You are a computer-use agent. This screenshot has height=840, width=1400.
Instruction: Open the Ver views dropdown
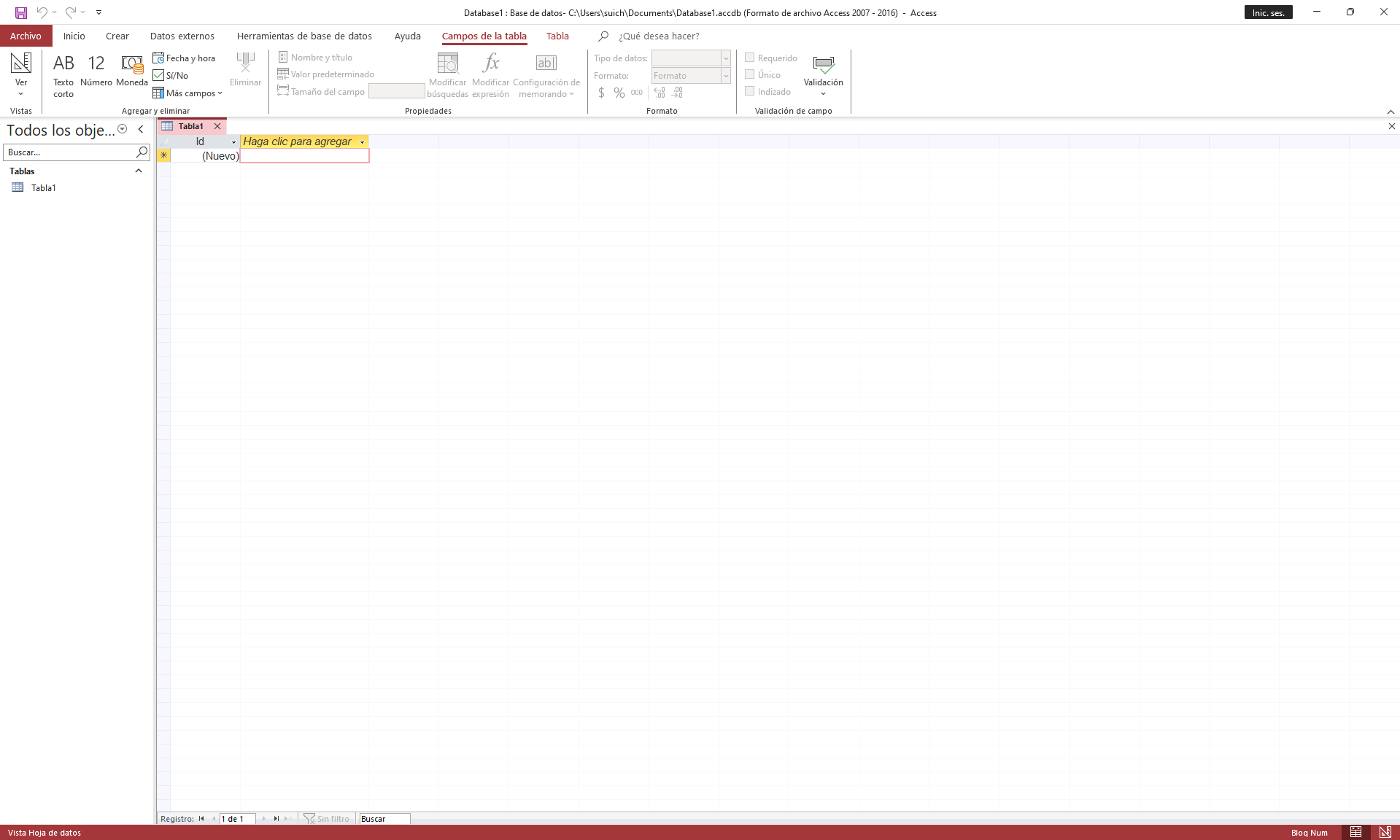point(20,76)
